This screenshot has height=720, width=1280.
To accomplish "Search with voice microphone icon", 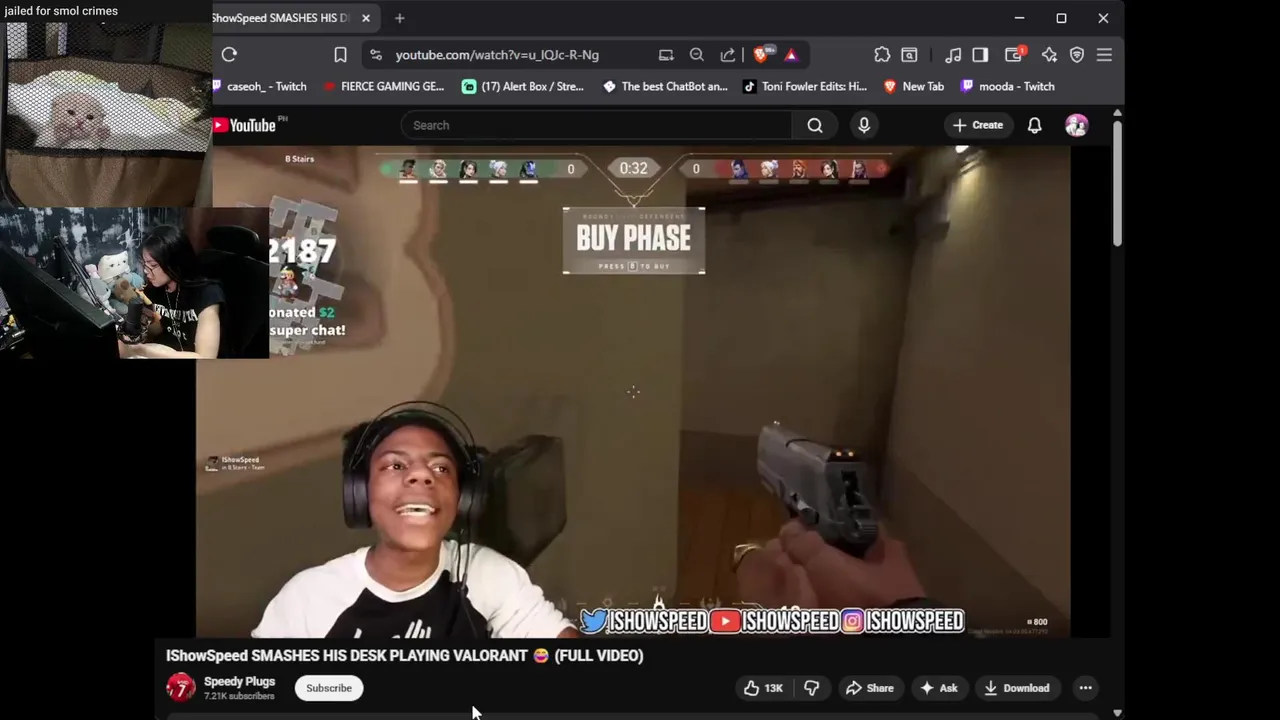I will [864, 125].
